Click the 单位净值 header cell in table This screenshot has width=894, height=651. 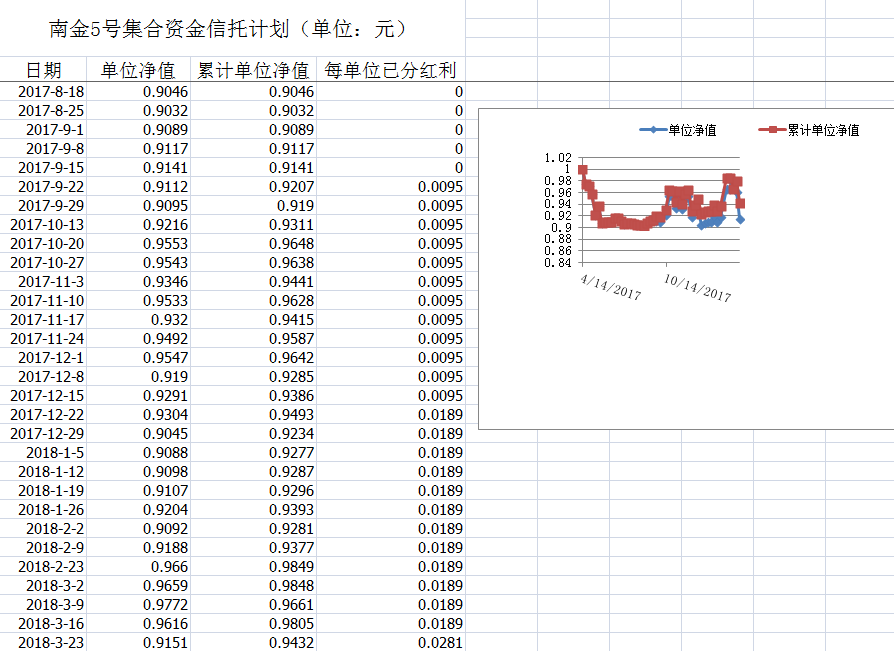[x=138, y=70]
